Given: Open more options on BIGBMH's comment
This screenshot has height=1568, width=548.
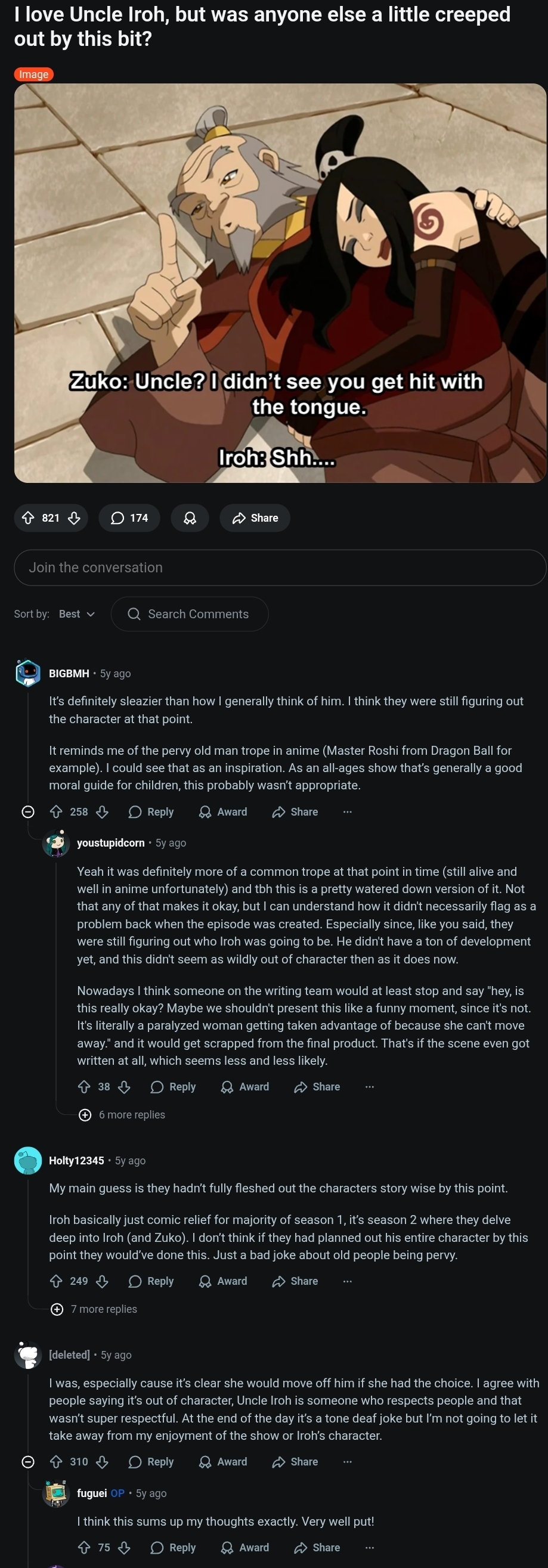Looking at the screenshot, I should click(348, 811).
